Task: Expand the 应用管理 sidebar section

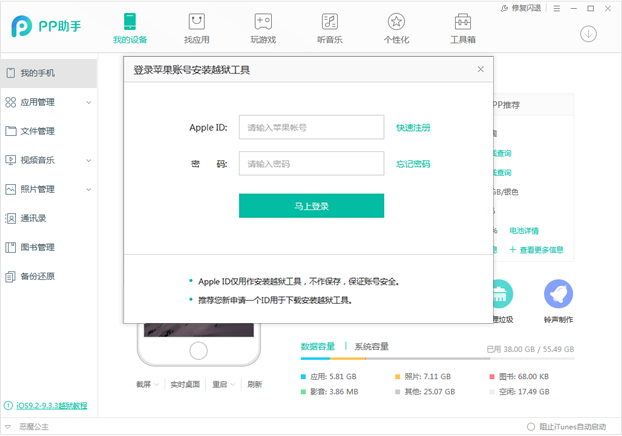Action: click(x=88, y=102)
